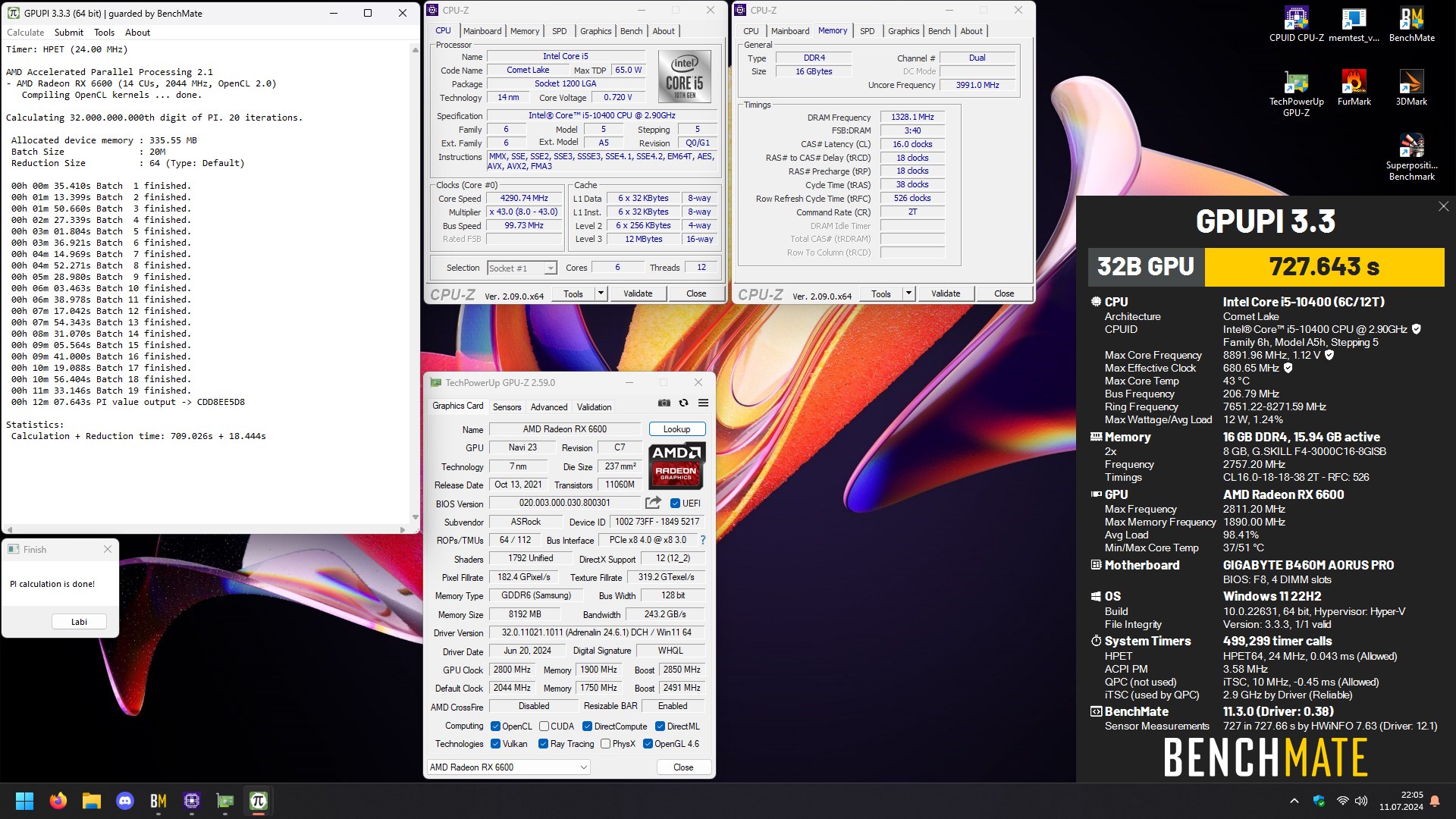The image size is (1456, 819).
Task: Take a GPU-Z screenshot with the camera icon
Action: (x=664, y=403)
